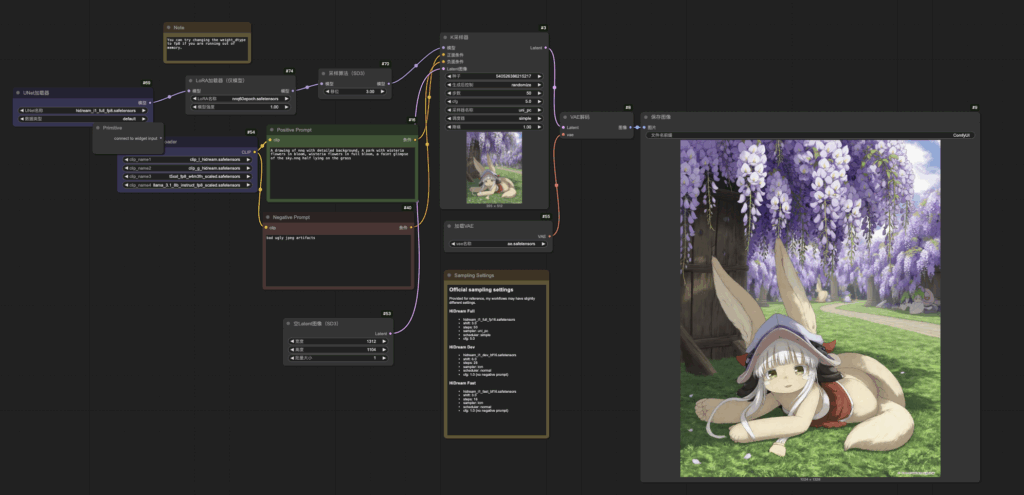Select the Sampling Settings node title

(474, 276)
